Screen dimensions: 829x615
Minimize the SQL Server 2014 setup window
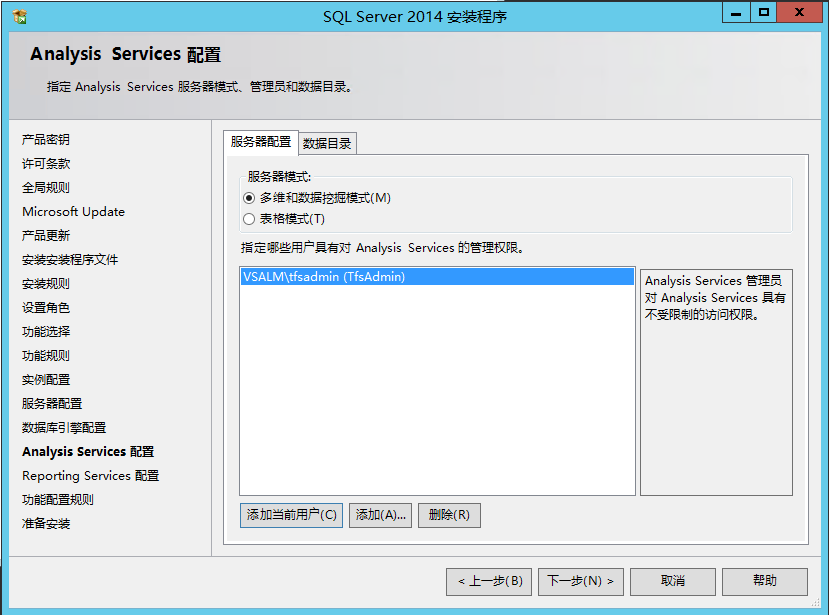(x=736, y=13)
